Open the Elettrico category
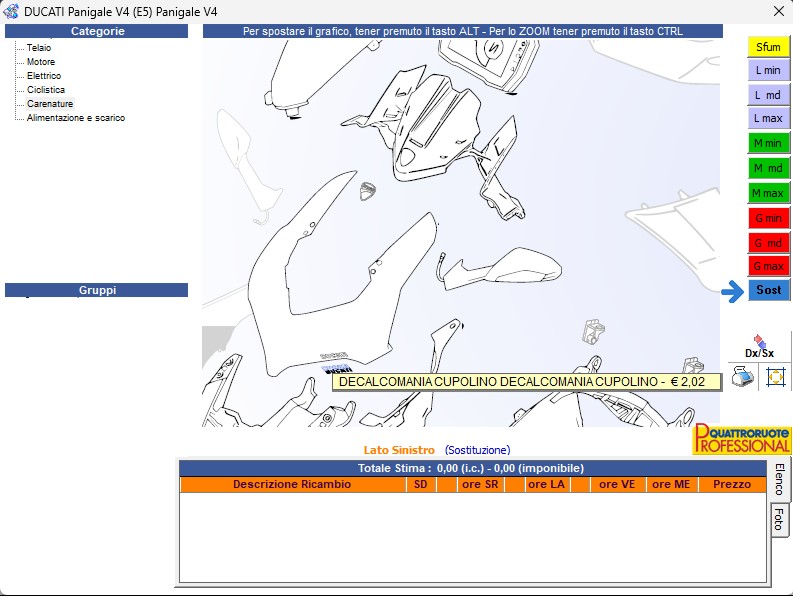793x596 pixels. 44,75
